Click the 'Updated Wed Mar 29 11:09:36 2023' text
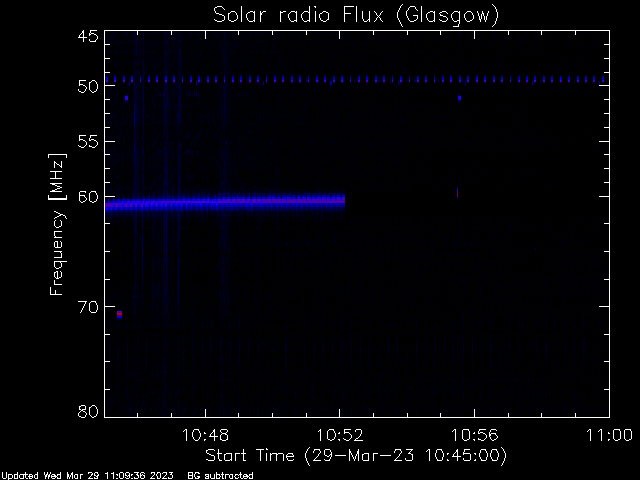The width and height of the screenshot is (640, 480). (87, 476)
